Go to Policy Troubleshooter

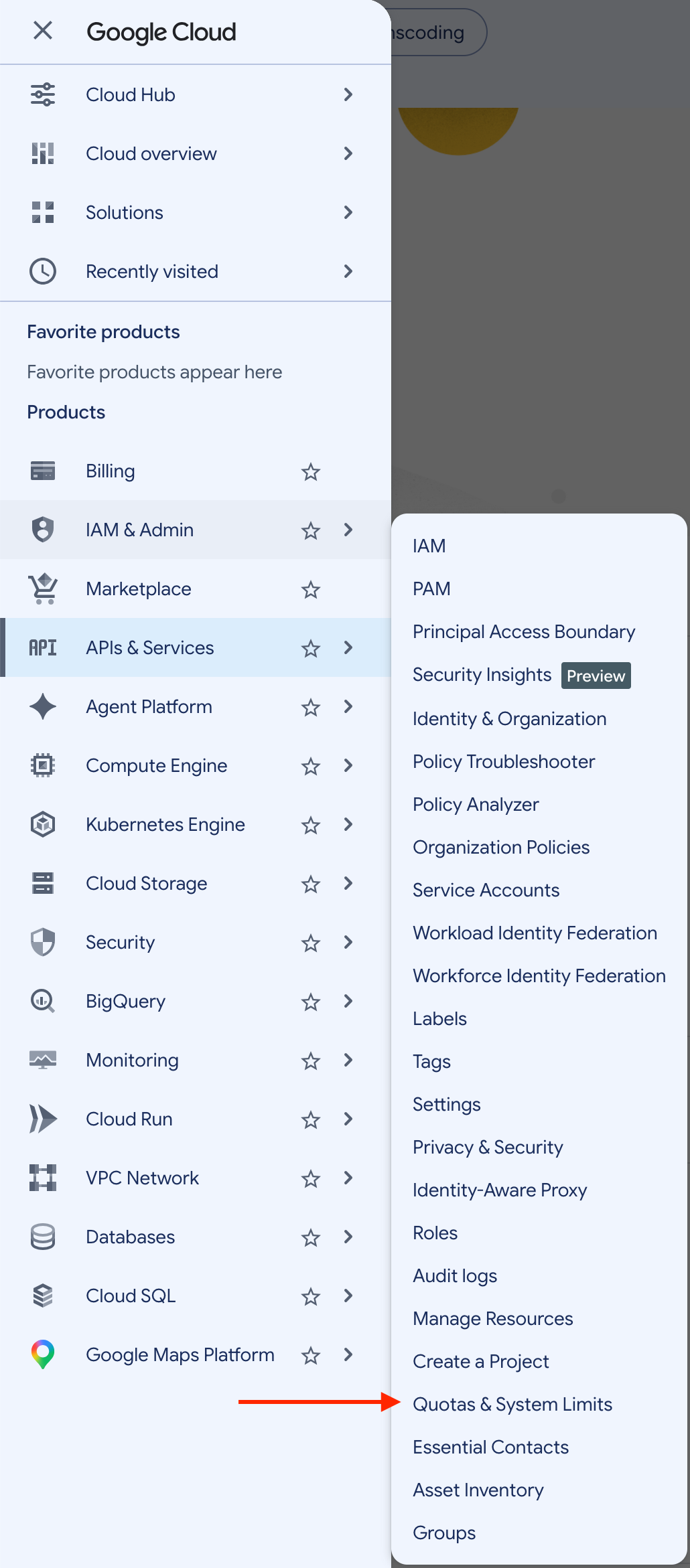coord(504,761)
